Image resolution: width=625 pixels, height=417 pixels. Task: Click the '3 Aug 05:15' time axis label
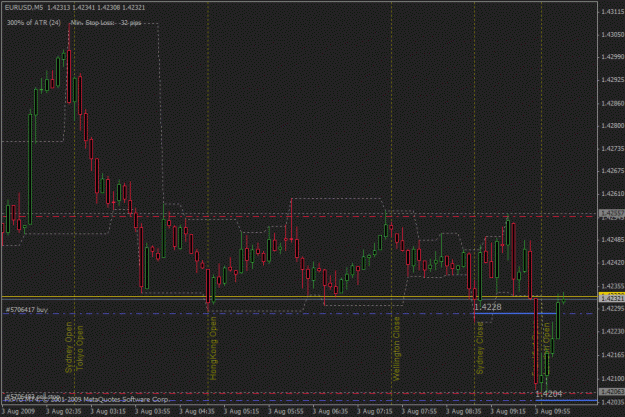[x=241, y=411]
